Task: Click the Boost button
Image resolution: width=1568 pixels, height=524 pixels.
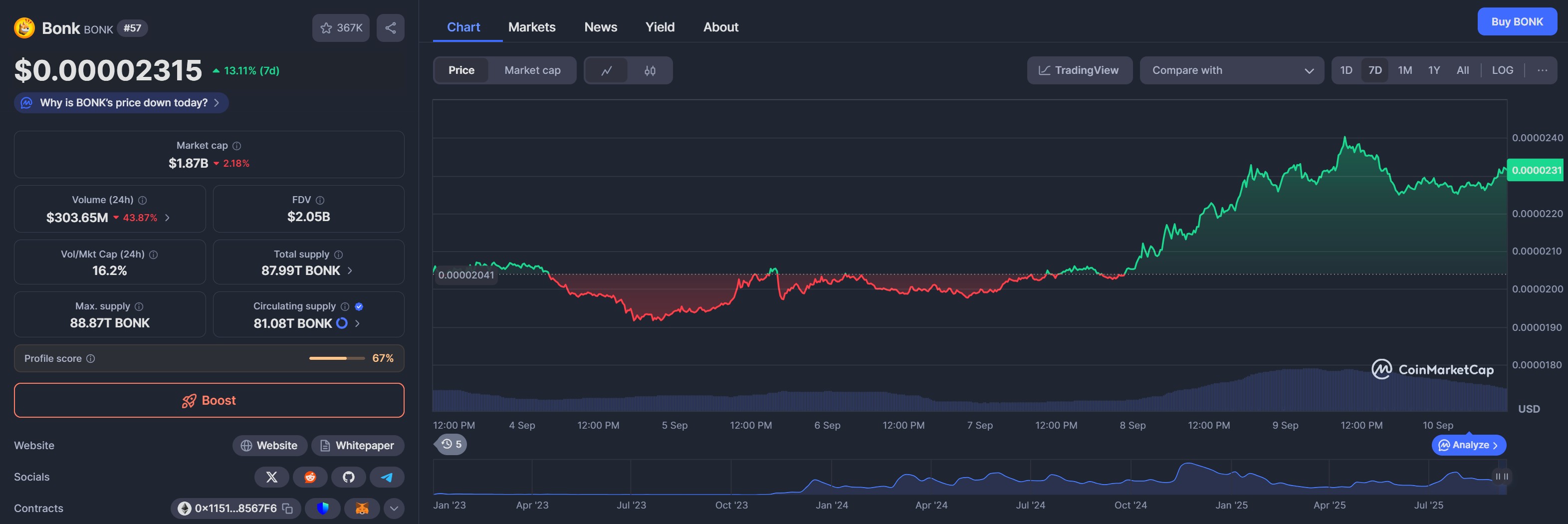Action: click(209, 400)
